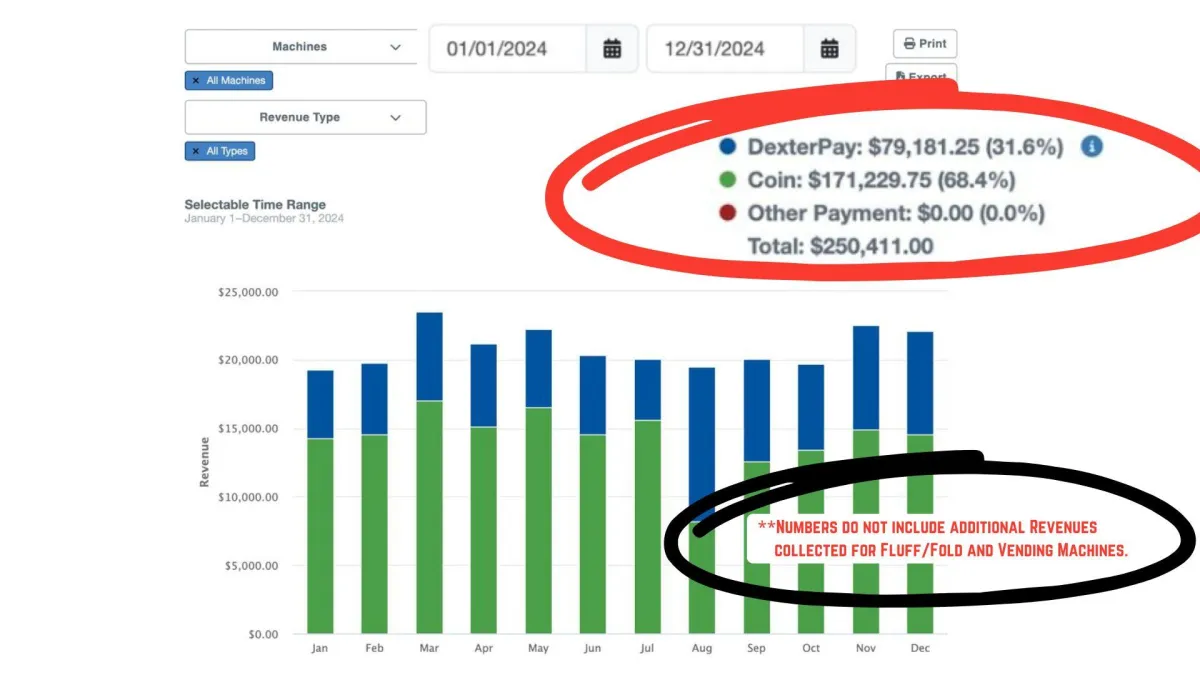Select the blue DexterPay segment for December
This screenshot has width=1200, height=675.
[920, 383]
